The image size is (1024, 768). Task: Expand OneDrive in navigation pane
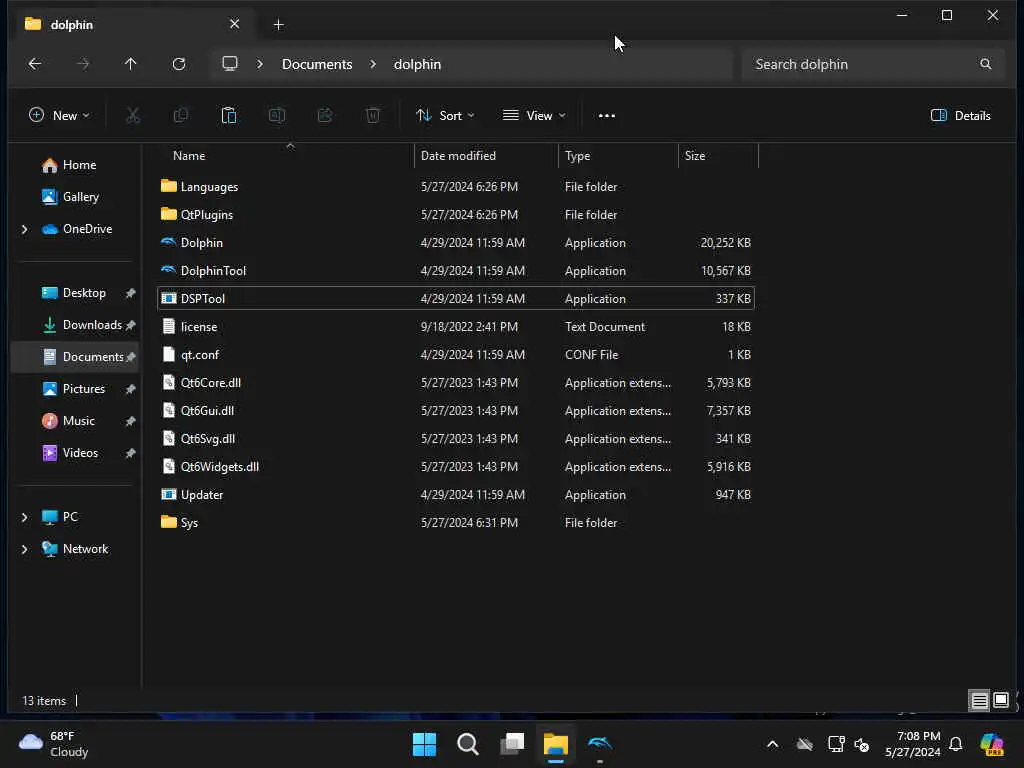click(25, 229)
